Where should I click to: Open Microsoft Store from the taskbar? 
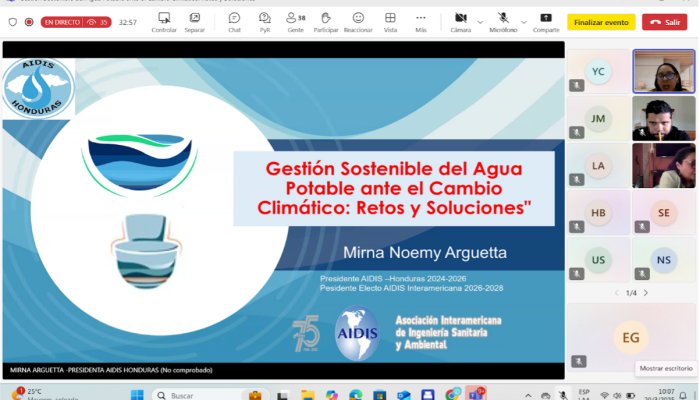pos(379,395)
